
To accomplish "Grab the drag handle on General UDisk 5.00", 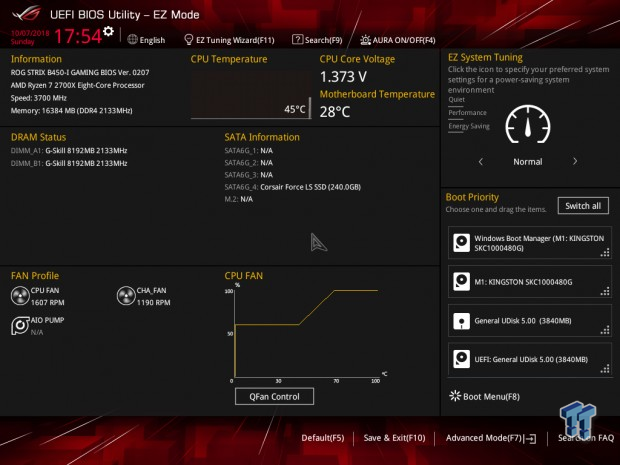I will [x=605, y=330].
